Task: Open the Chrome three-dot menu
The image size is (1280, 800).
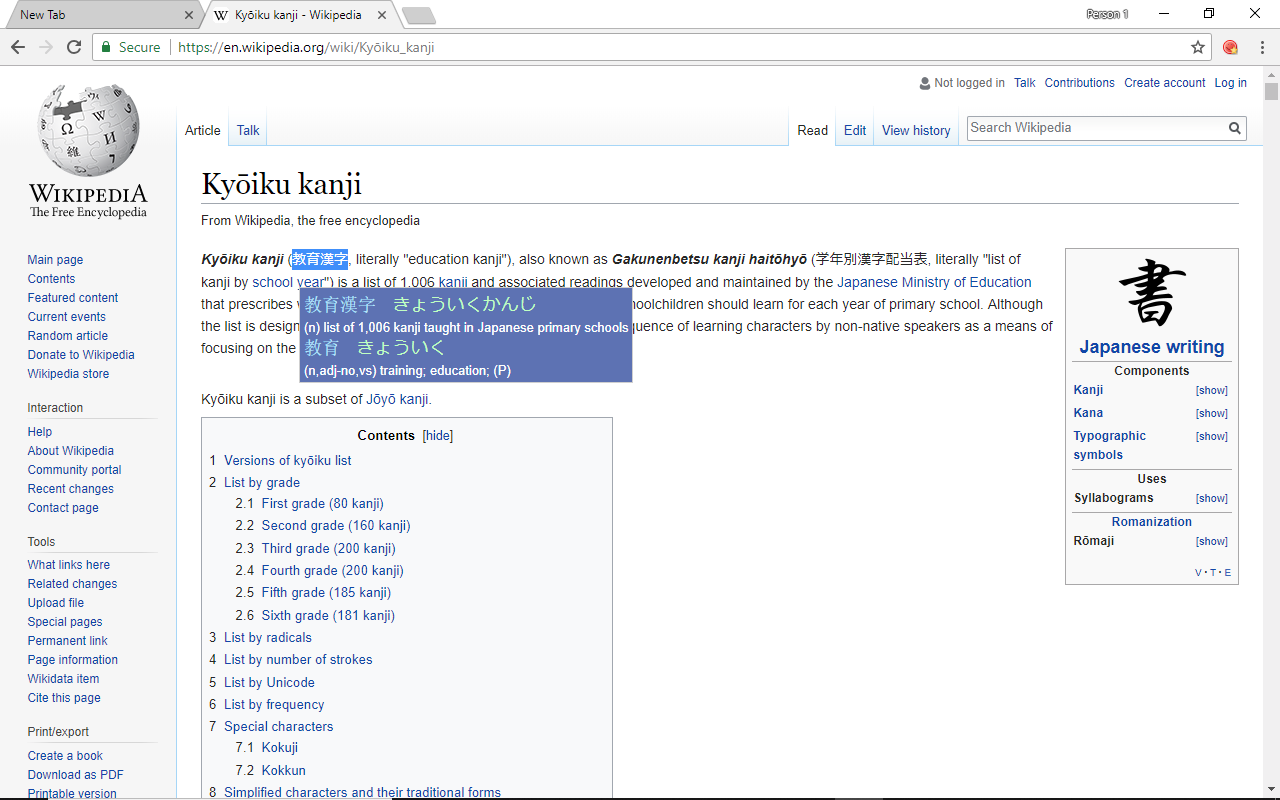Action: click(1262, 47)
